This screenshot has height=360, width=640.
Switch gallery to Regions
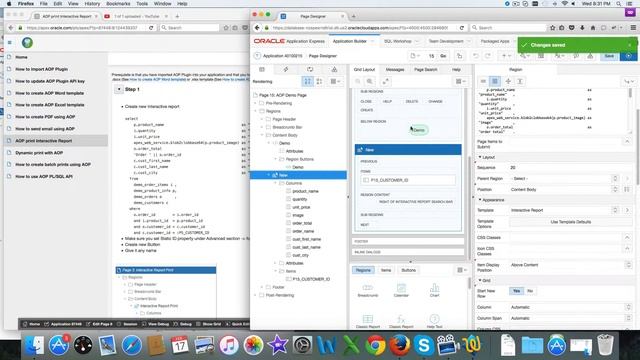[363, 270]
